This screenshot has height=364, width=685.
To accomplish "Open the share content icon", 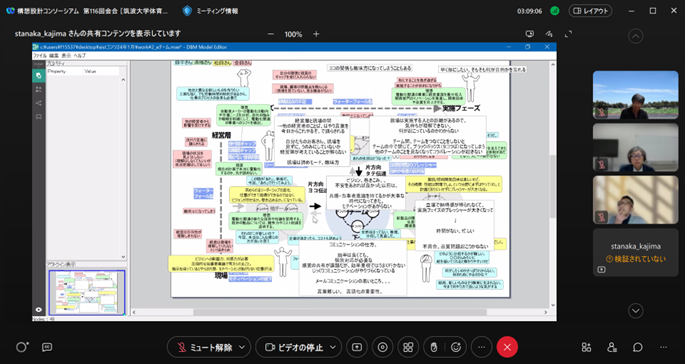I will pos(357,347).
